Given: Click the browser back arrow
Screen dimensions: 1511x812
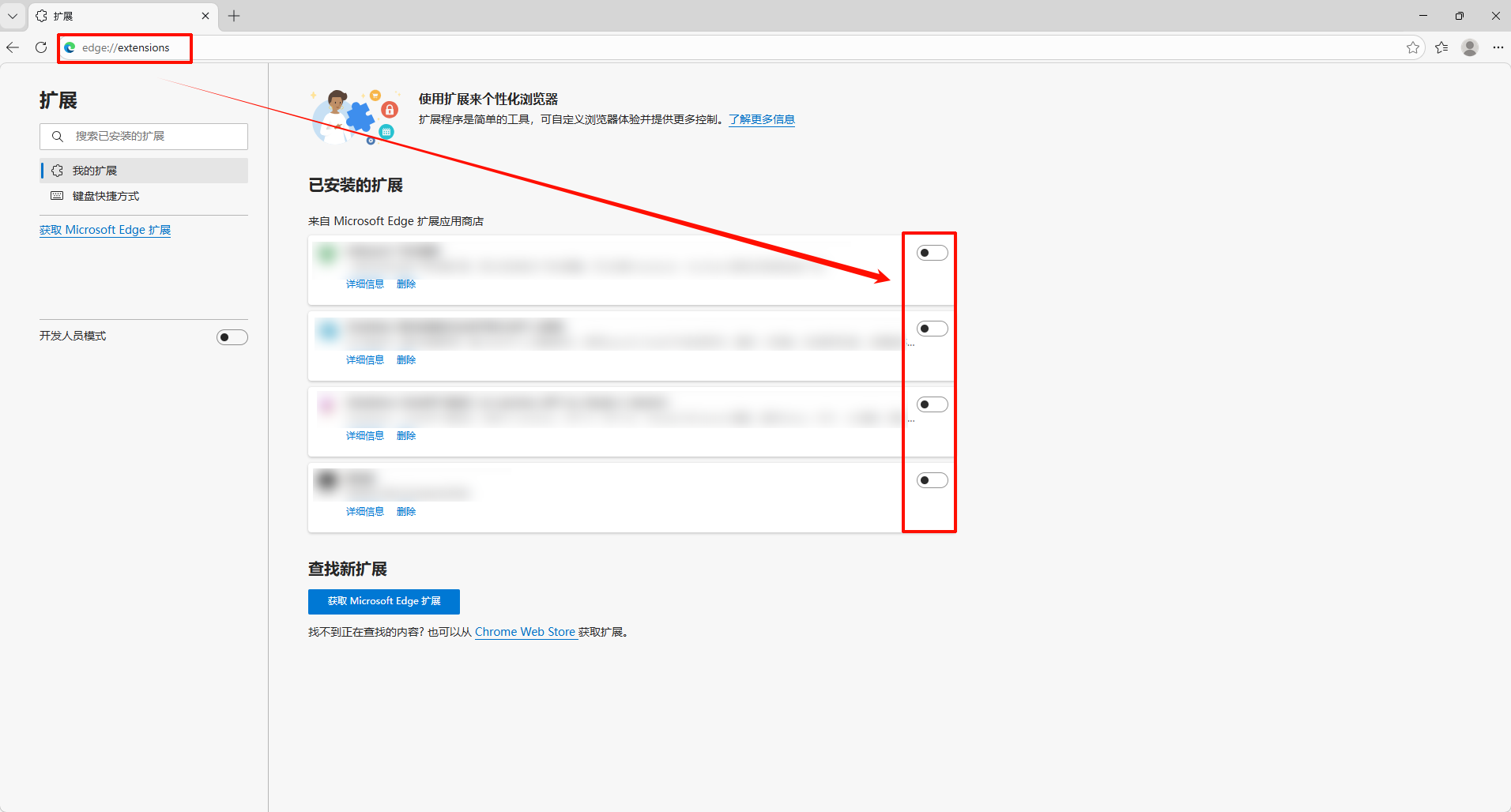Looking at the screenshot, I should click(13, 47).
